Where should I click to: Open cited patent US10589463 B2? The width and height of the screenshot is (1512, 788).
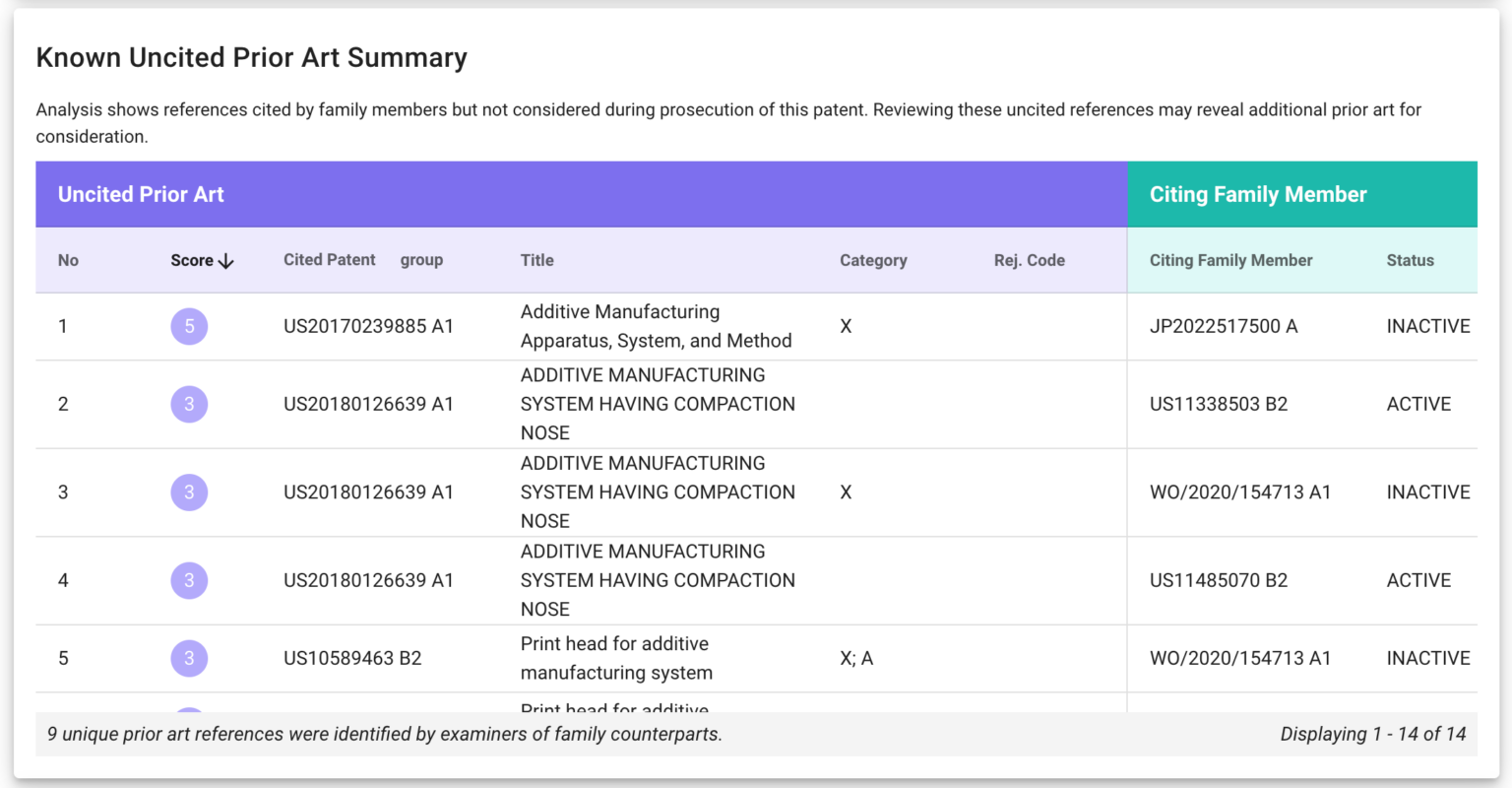click(x=352, y=658)
